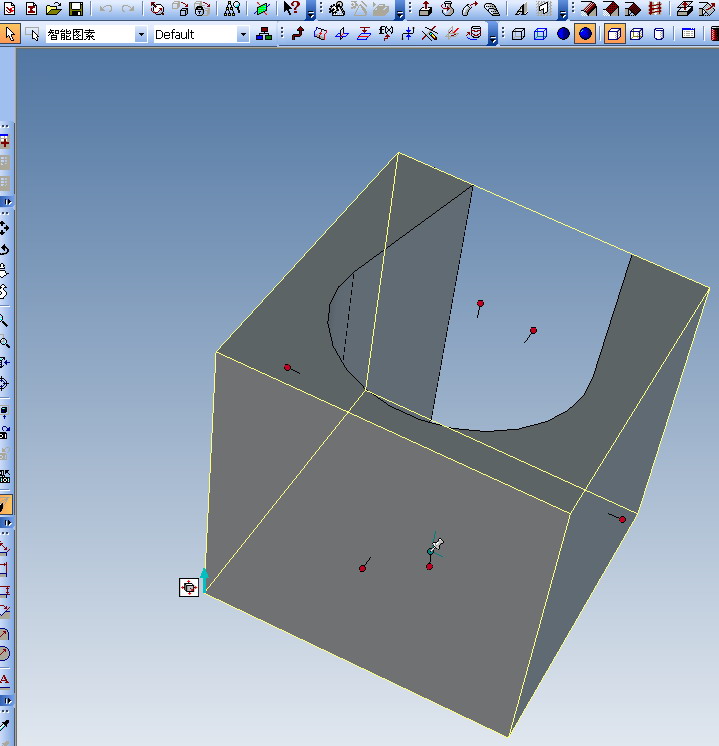Select the sweep along path tool
Screen dimensions: 719x746
tap(470, 8)
